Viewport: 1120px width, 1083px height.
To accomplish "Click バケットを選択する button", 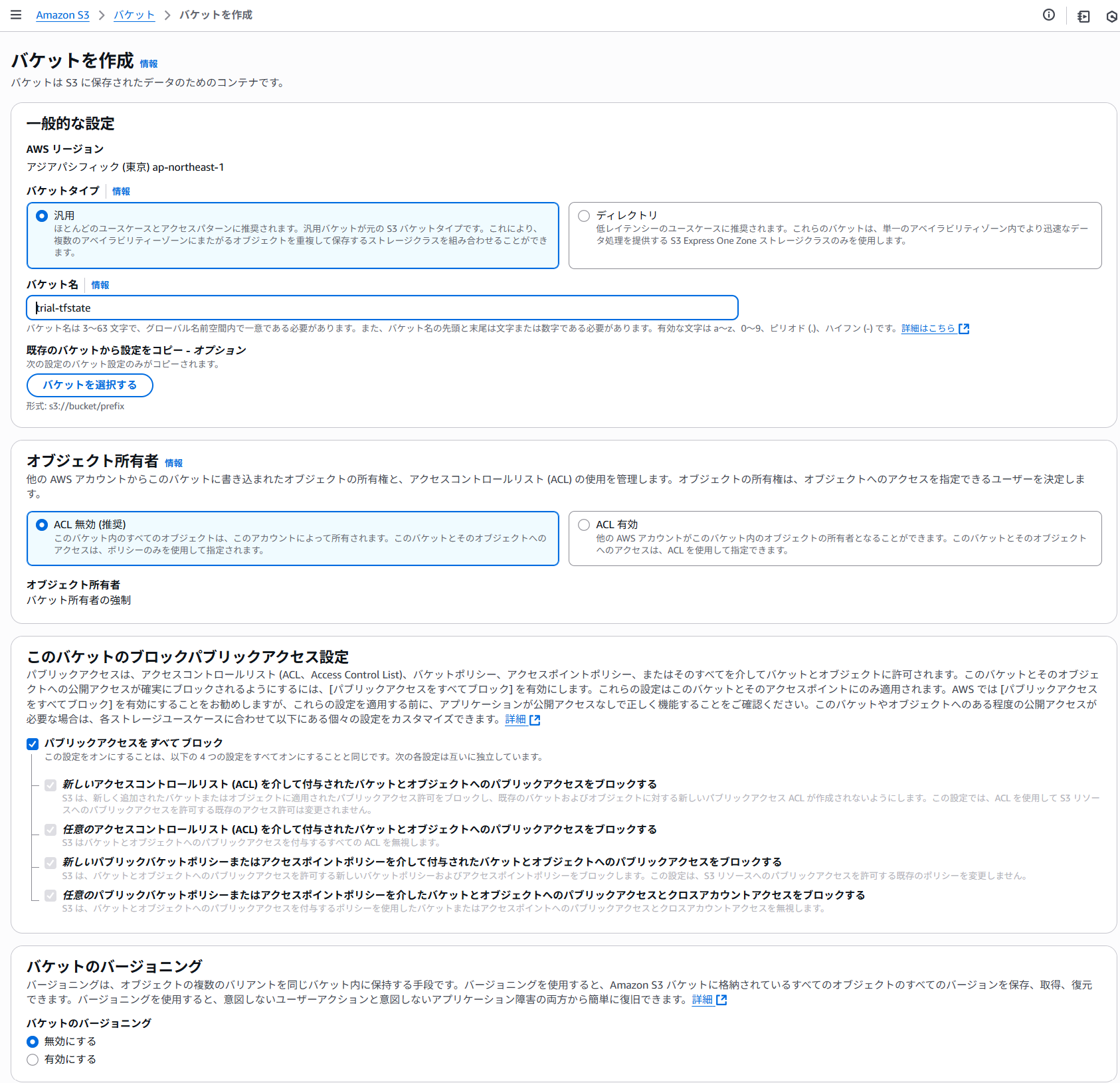I will click(x=90, y=385).
